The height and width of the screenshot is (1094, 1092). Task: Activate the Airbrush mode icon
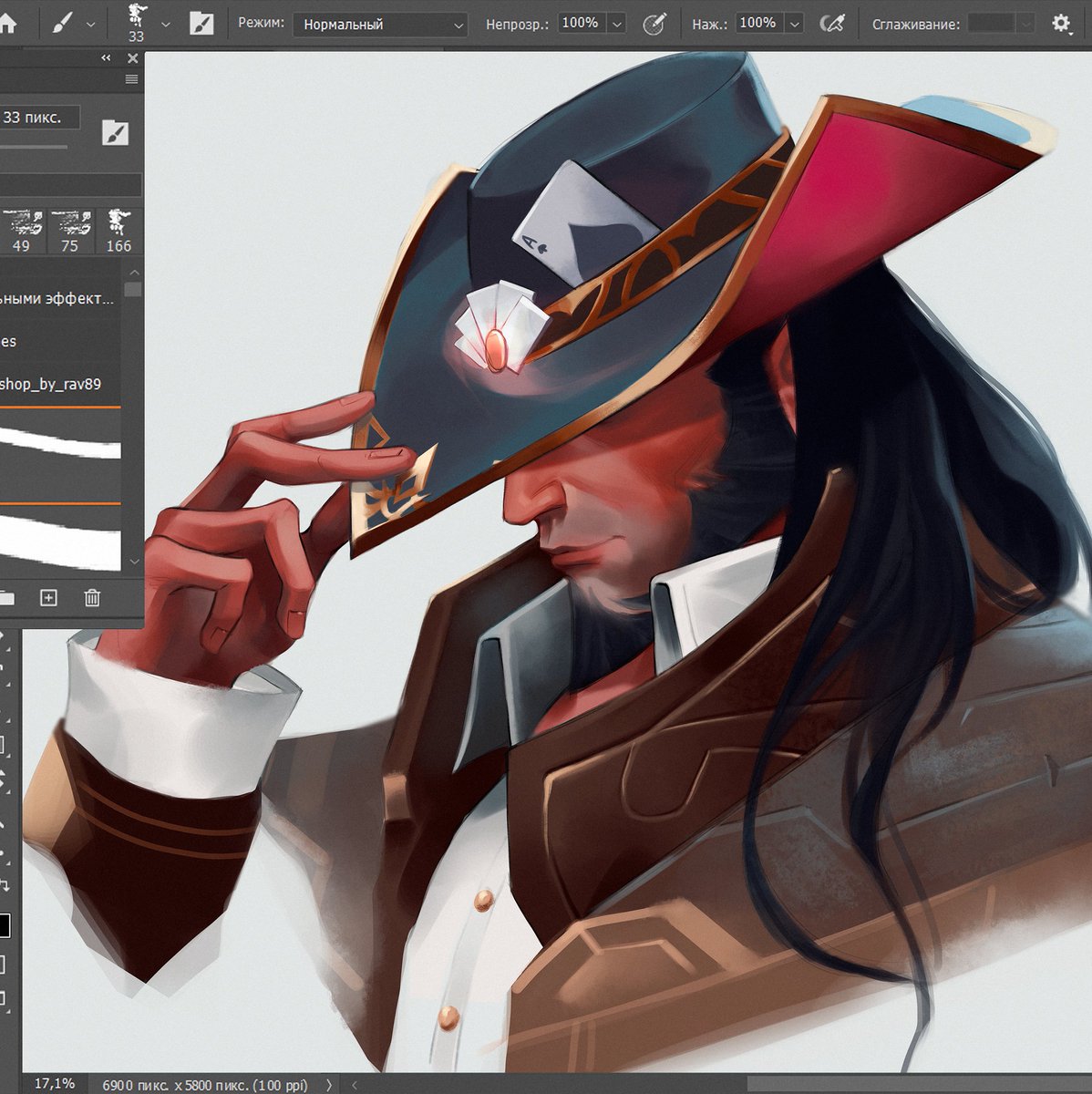[x=830, y=24]
